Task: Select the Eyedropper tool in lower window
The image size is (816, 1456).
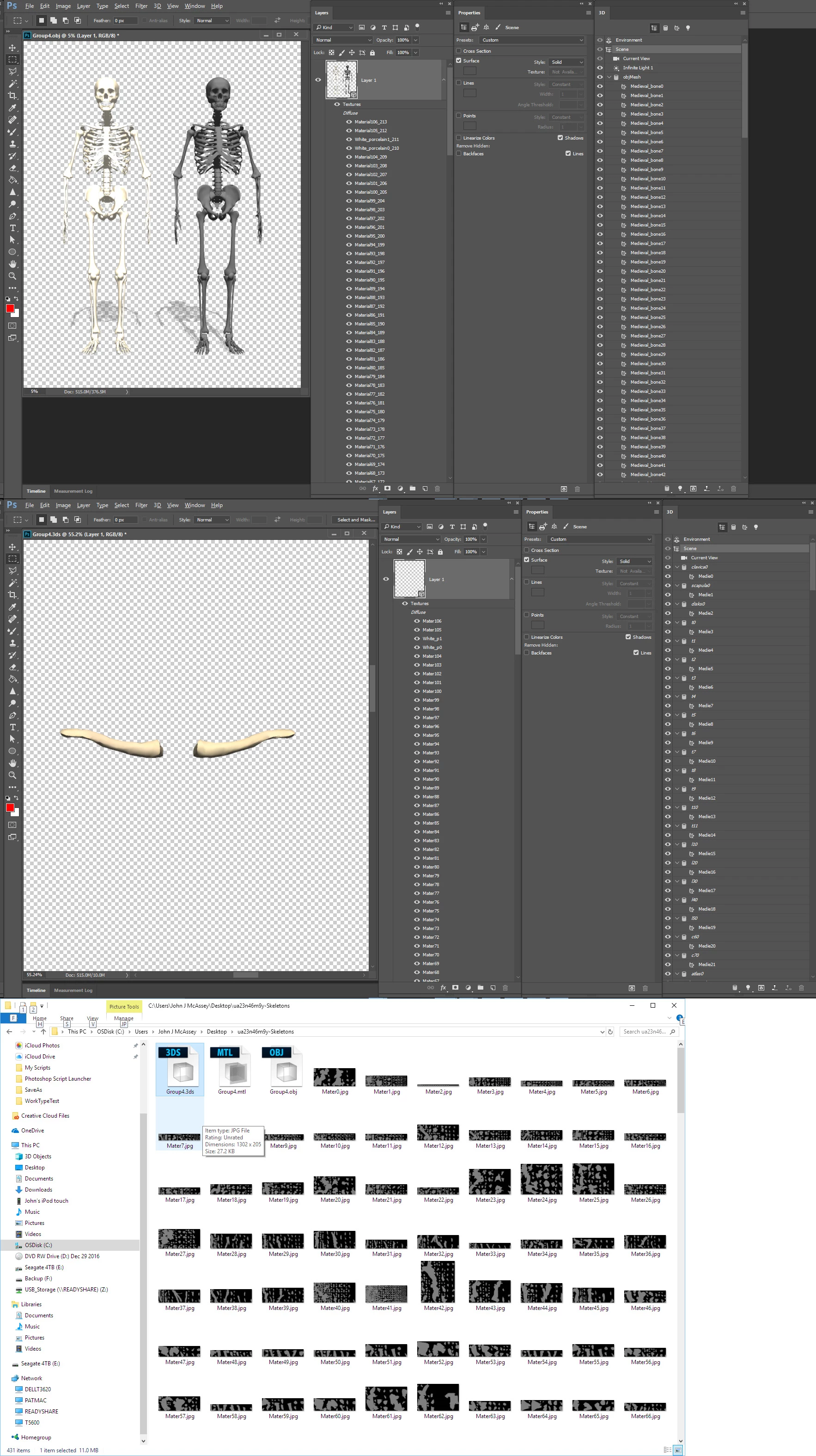Action: tap(12, 607)
